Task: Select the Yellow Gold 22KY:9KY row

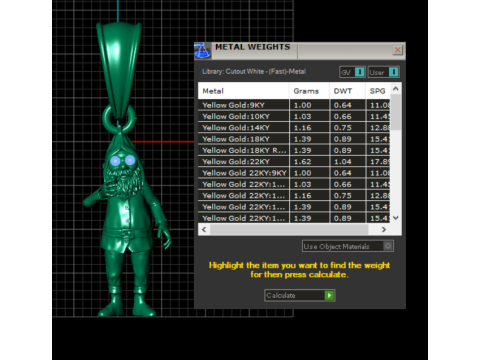Action: pyautogui.click(x=294, y=173)
